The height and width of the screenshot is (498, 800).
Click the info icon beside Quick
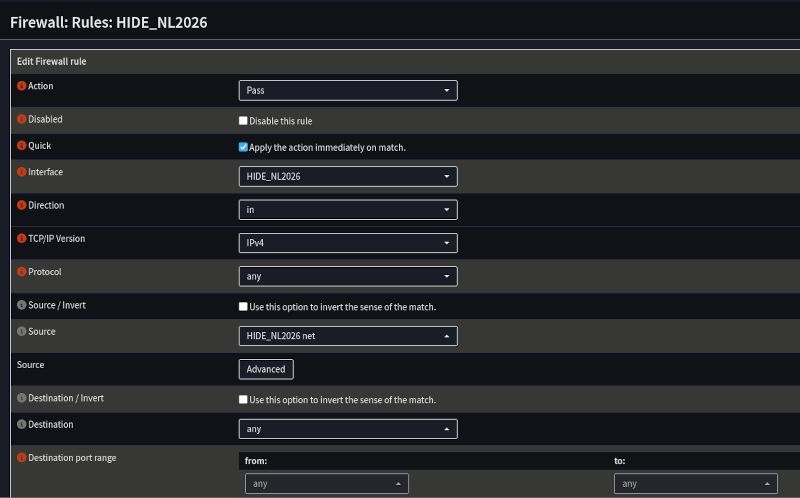tap(22, 145)
